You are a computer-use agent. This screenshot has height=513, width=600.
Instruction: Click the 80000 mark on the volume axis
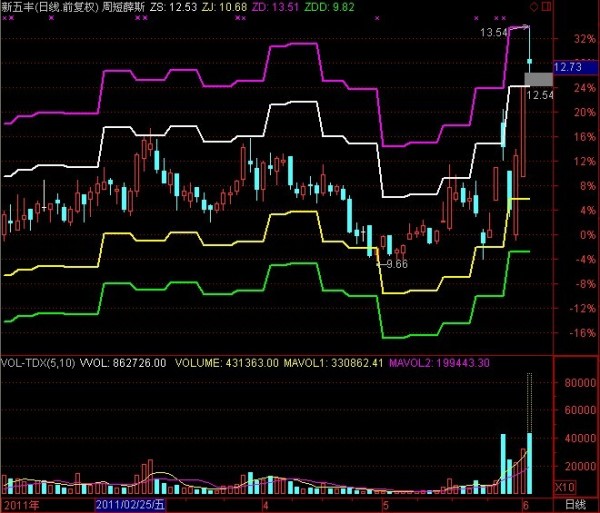point(573,383)
